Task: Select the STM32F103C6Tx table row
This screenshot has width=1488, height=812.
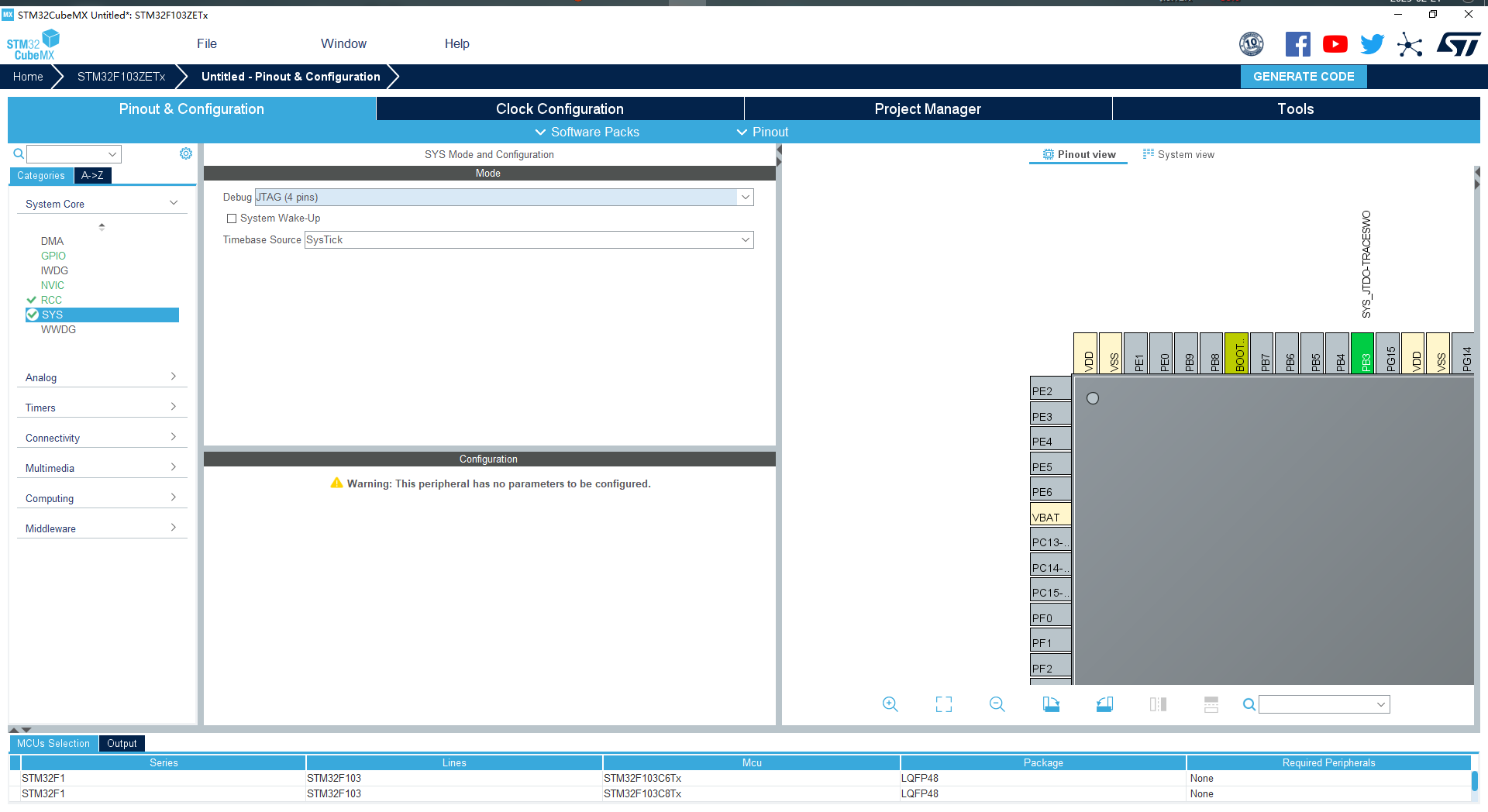Action: coord(739,778)
